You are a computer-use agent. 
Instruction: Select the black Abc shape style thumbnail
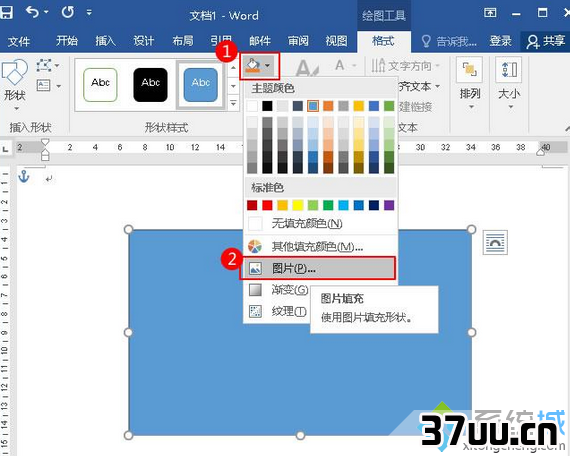click(x=150, y=85)
